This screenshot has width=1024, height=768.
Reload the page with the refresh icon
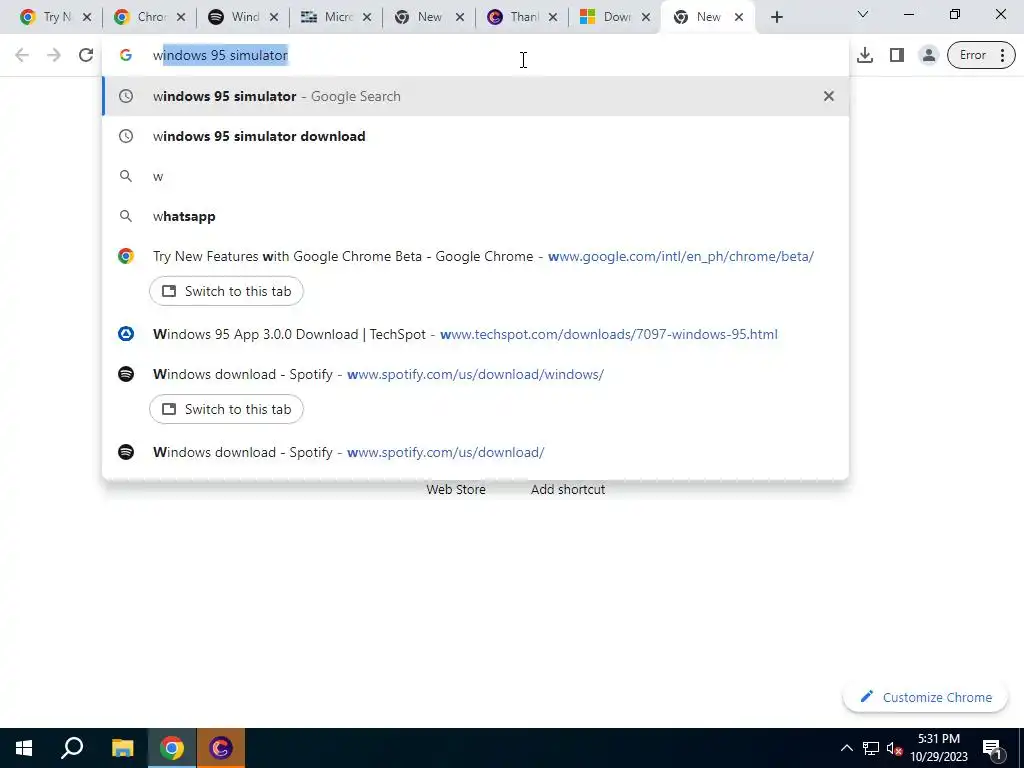click(x=86, y=56)
